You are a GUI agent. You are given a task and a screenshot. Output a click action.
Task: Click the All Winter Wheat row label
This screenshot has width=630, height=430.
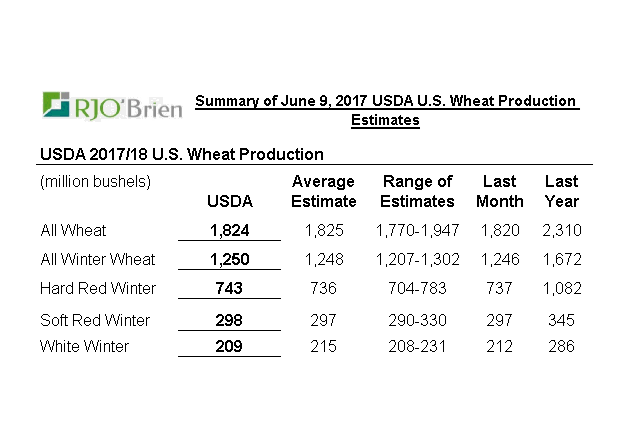click(x=98, y=259)
